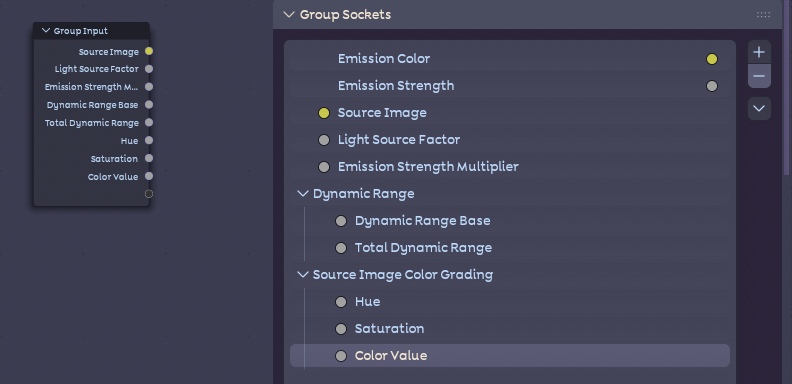Select Light Source Factor in socket list
The height and width of the screenshot is (384, 792).
[510, 140]
